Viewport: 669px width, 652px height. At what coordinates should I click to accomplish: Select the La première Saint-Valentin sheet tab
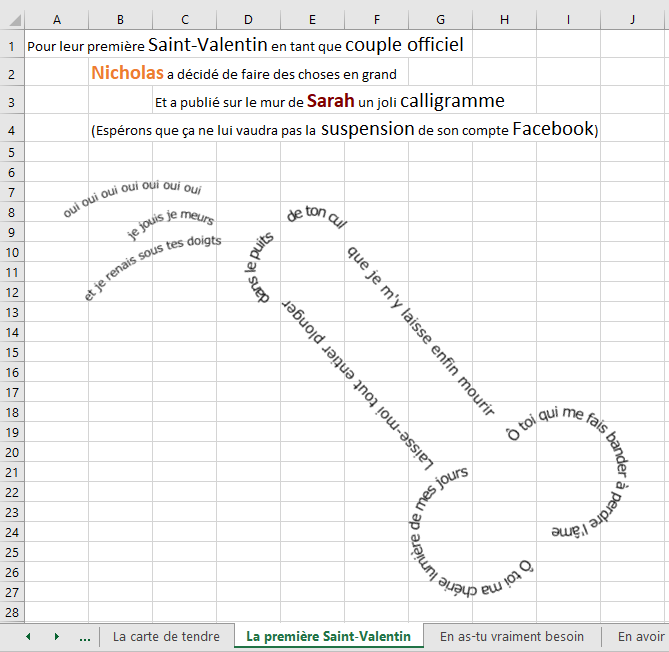click(x=328, y=637)
